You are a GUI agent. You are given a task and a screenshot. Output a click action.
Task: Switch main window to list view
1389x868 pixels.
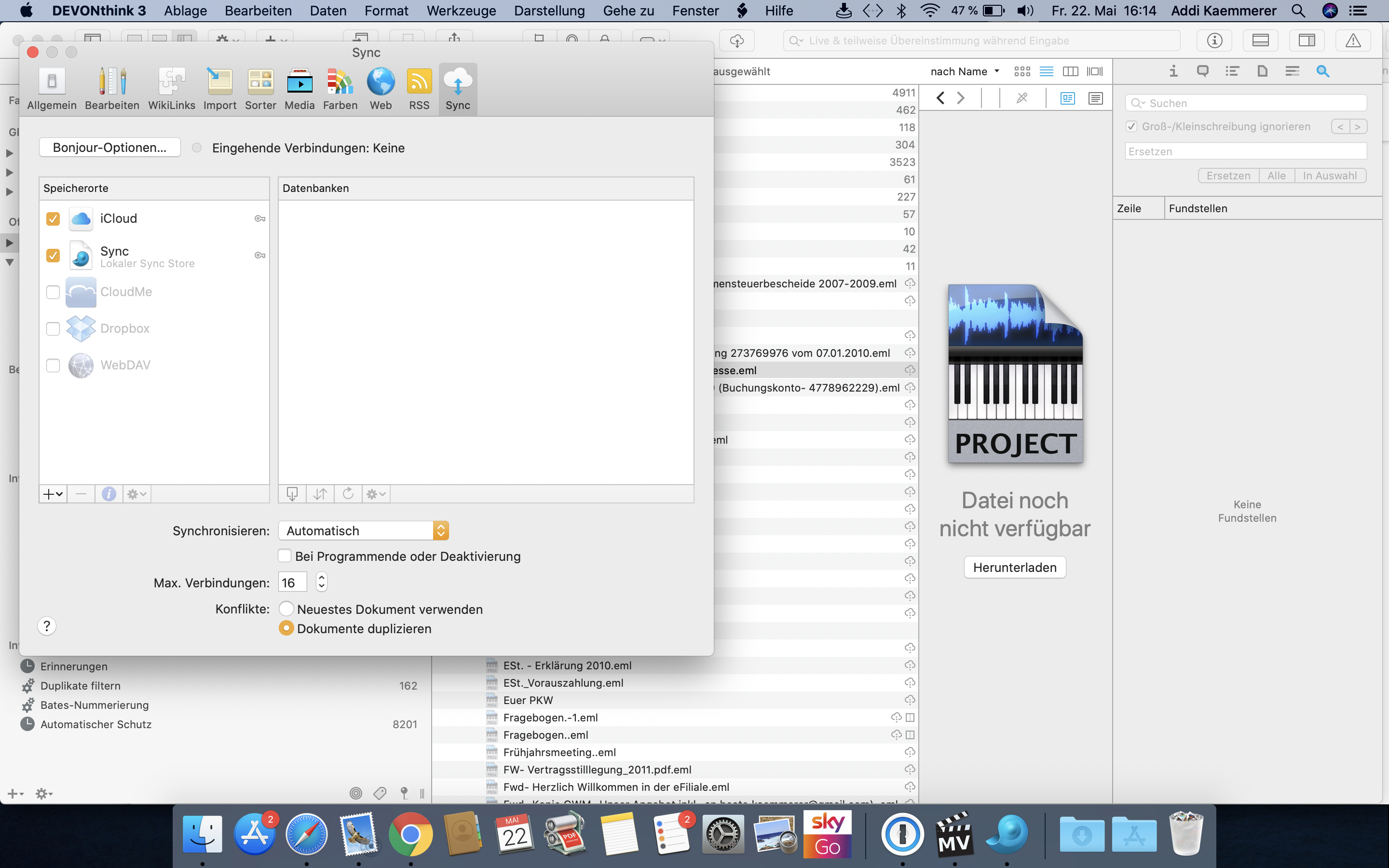point(1047,71)
